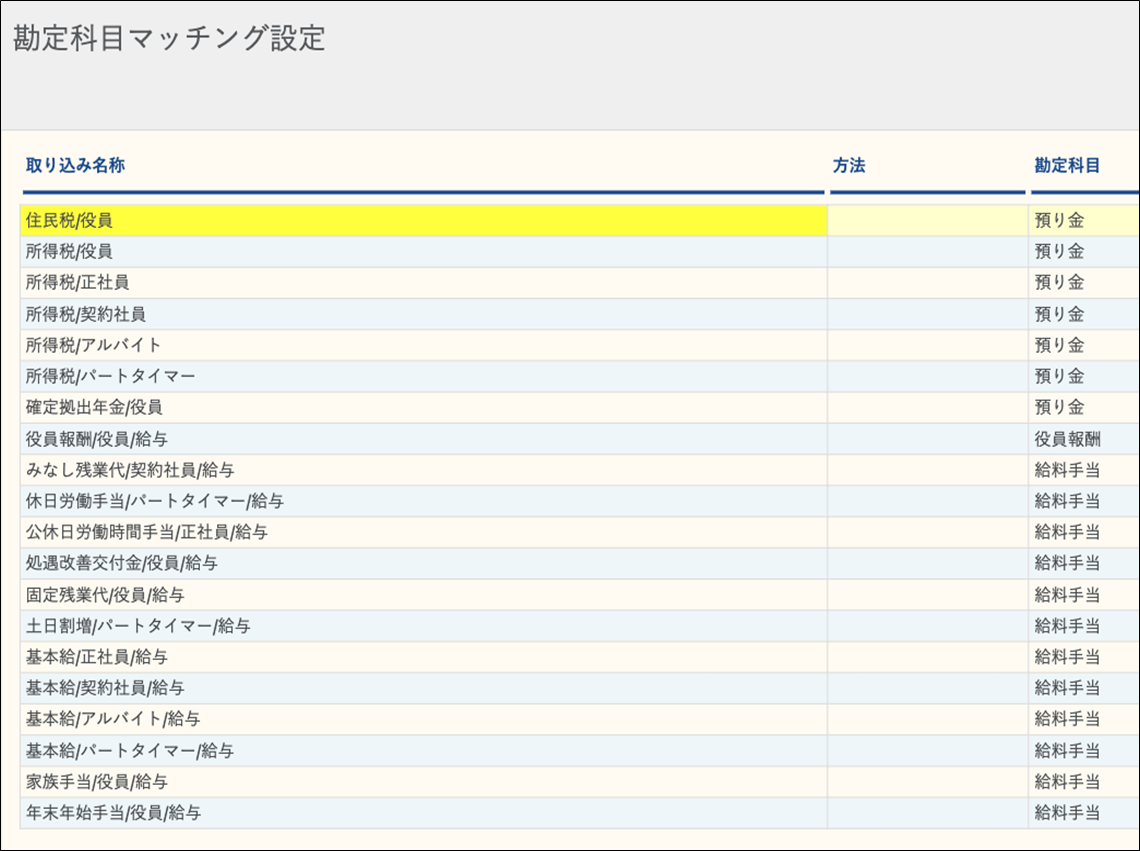Select the 確定拠出年金/役員 row
The height and width of the screenshot is (851, 1140).
click(x=94, y=407)
